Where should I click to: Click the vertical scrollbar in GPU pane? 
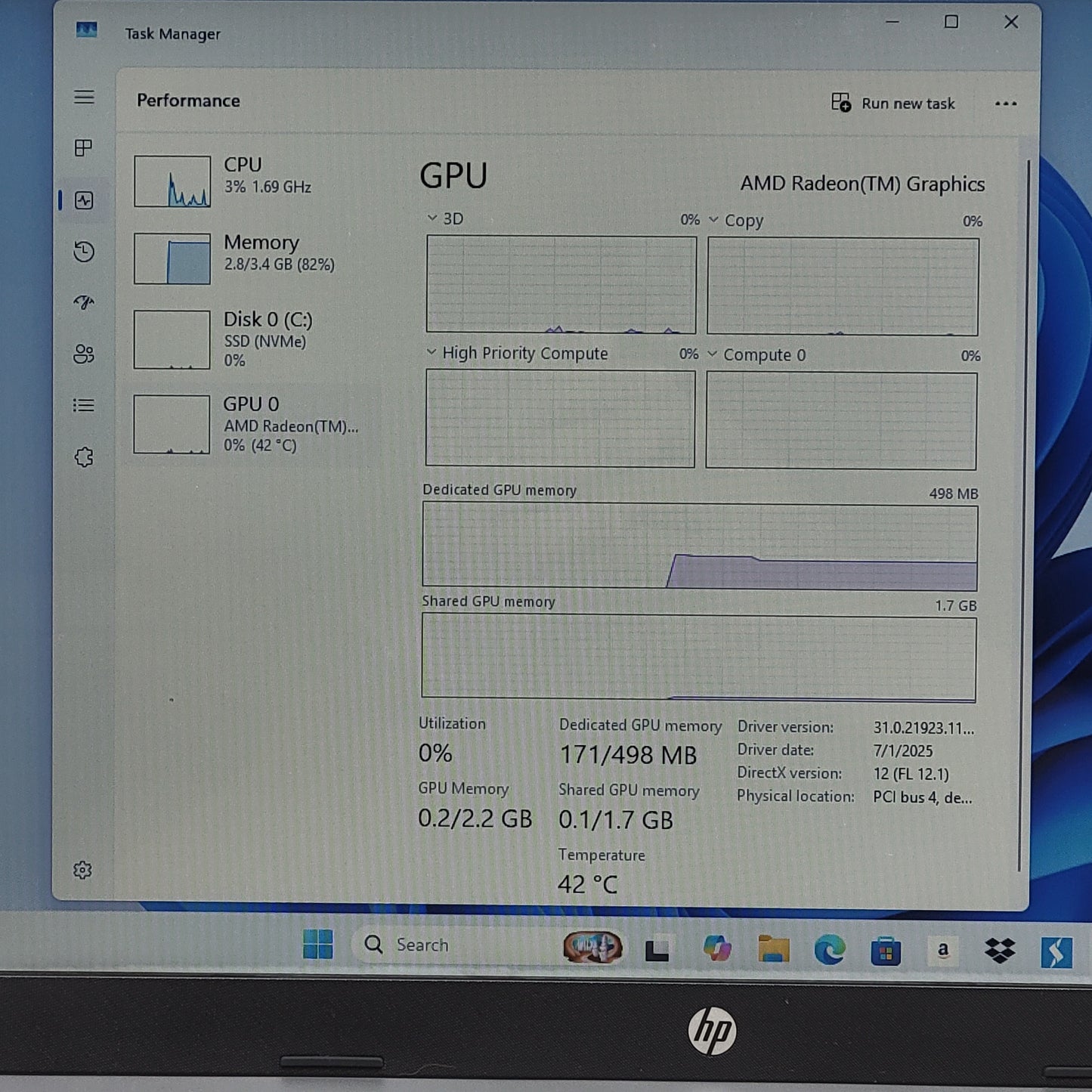[1026, 514]
